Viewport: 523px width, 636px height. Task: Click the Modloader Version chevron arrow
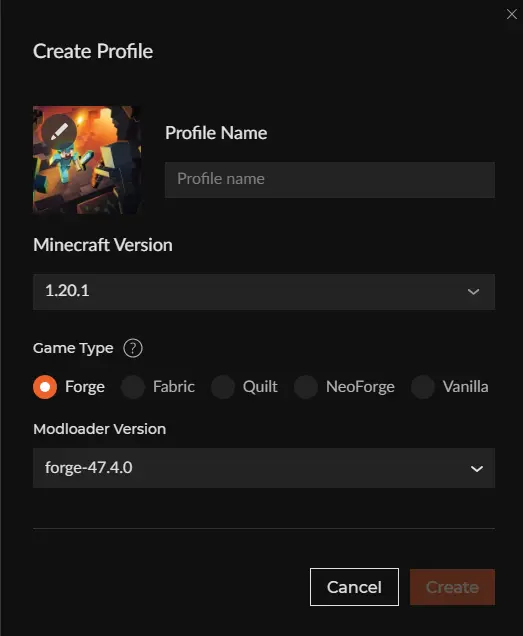point(476,468)
